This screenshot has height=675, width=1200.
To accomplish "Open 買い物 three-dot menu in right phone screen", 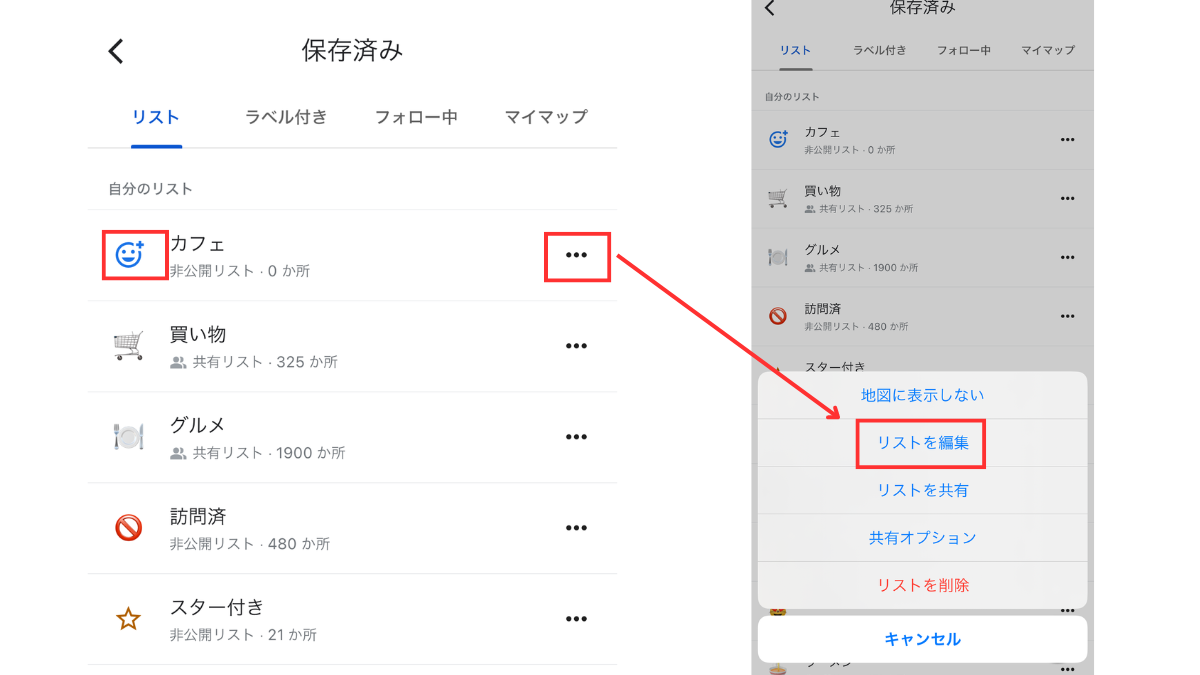I will 1068,199.
